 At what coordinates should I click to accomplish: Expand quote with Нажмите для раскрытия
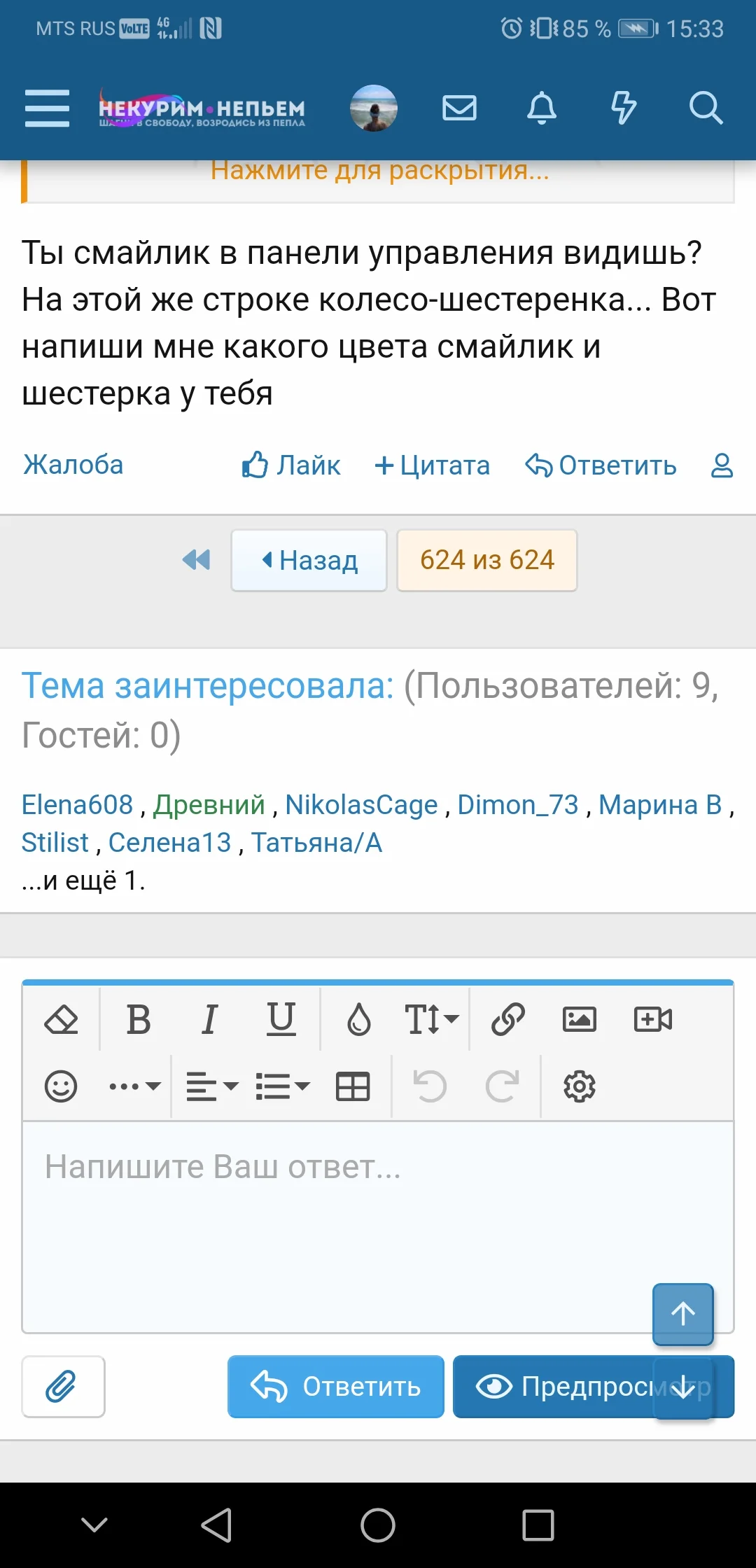click(380, 171)
